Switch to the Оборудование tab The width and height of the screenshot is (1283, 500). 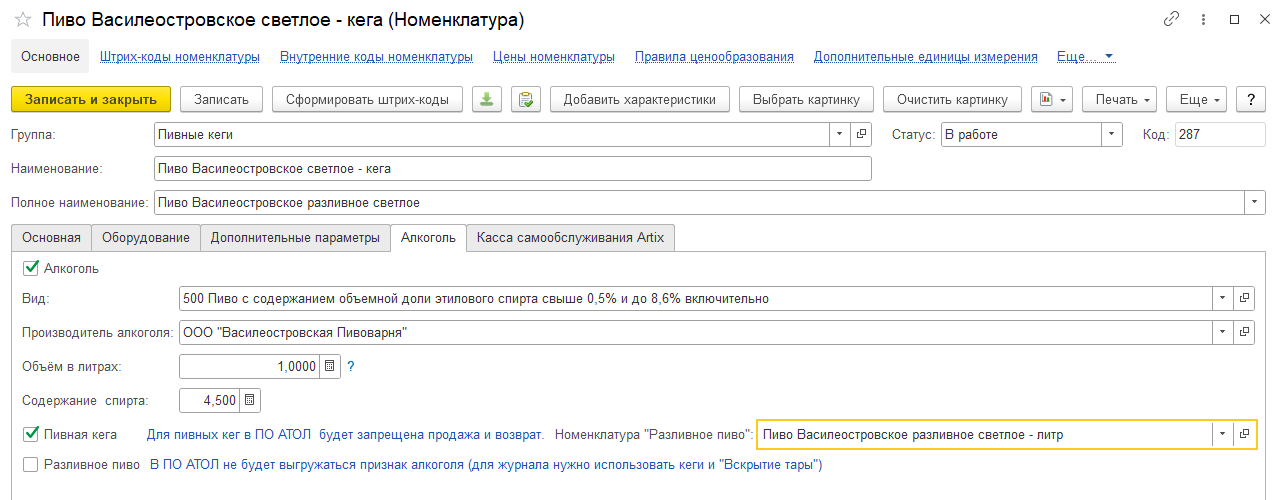point(145,237)
